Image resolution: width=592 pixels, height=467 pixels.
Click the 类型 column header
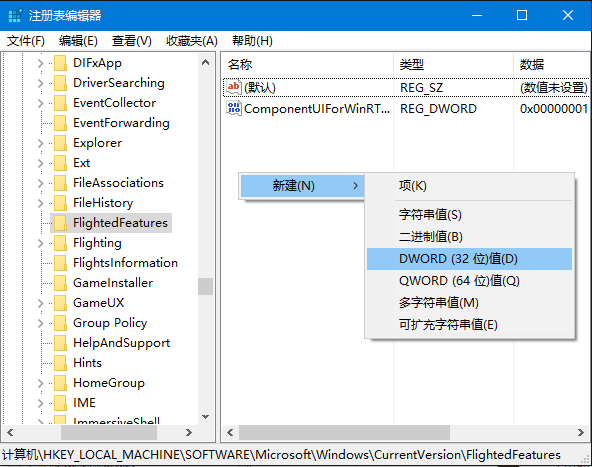(453, 65)
